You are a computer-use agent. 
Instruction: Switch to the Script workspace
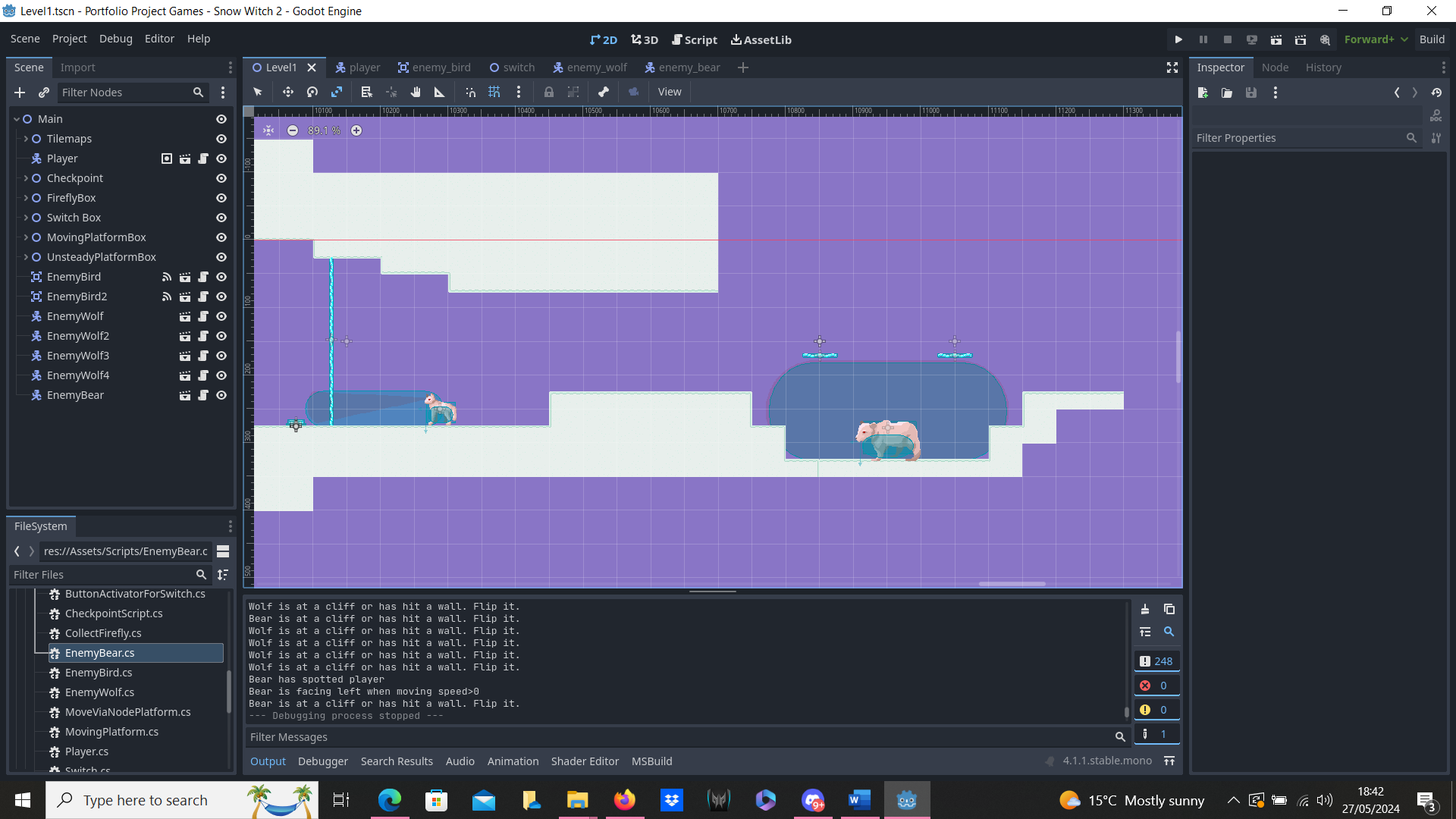(695, 39)
